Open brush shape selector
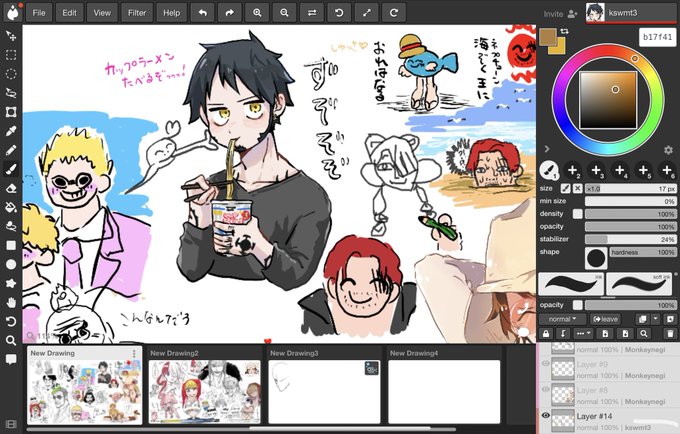The height and width of the screenshot is (434, 680). [596, 258]
